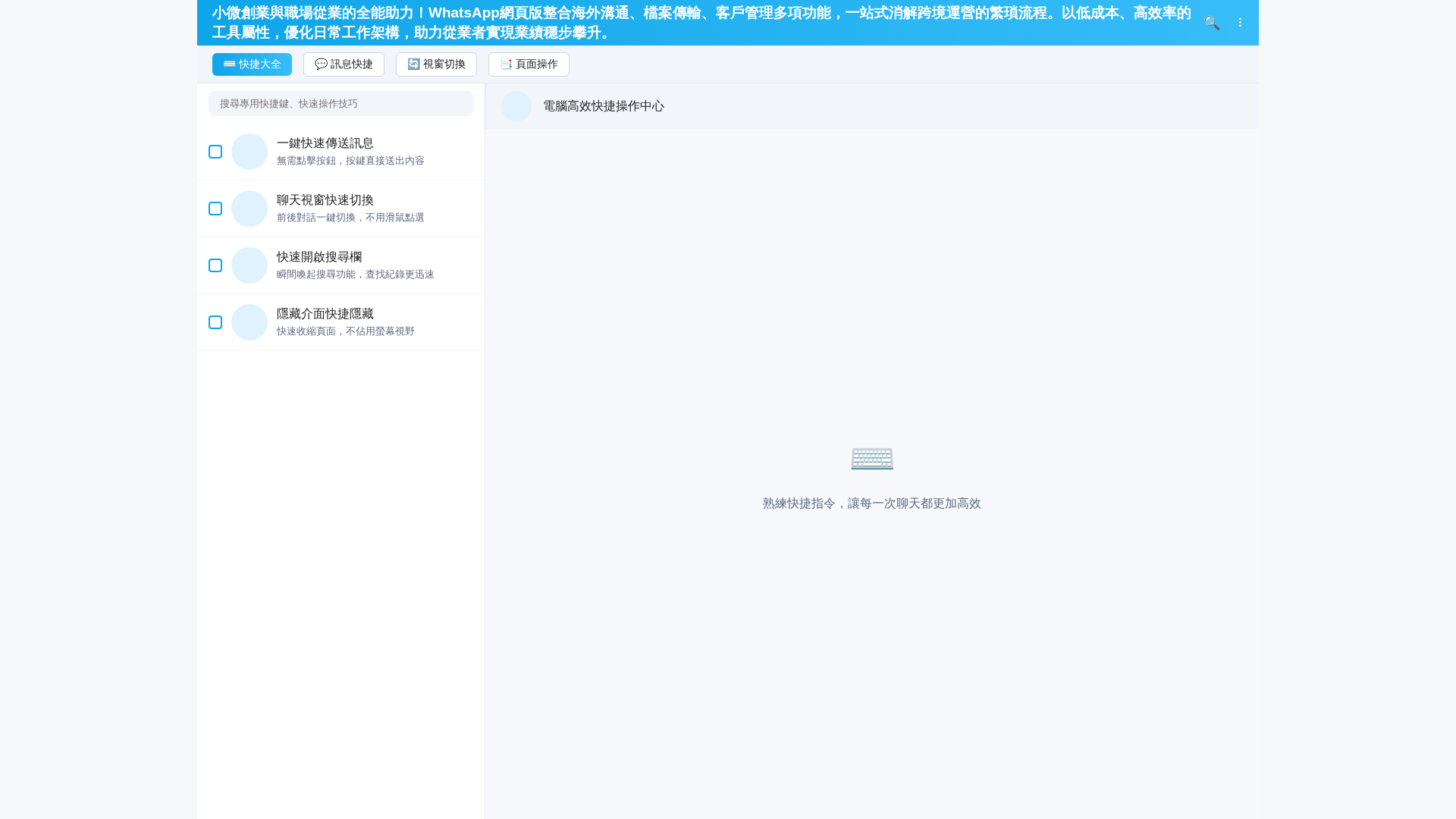Check the box for 快速開啟搜尋欄
1456x819 pixels.
point(215,265)
